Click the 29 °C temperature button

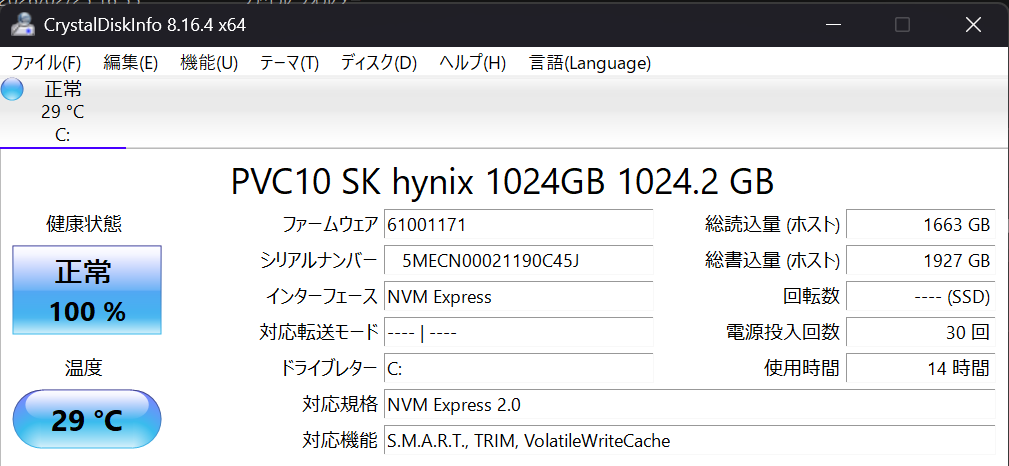(x=86, y=420)
